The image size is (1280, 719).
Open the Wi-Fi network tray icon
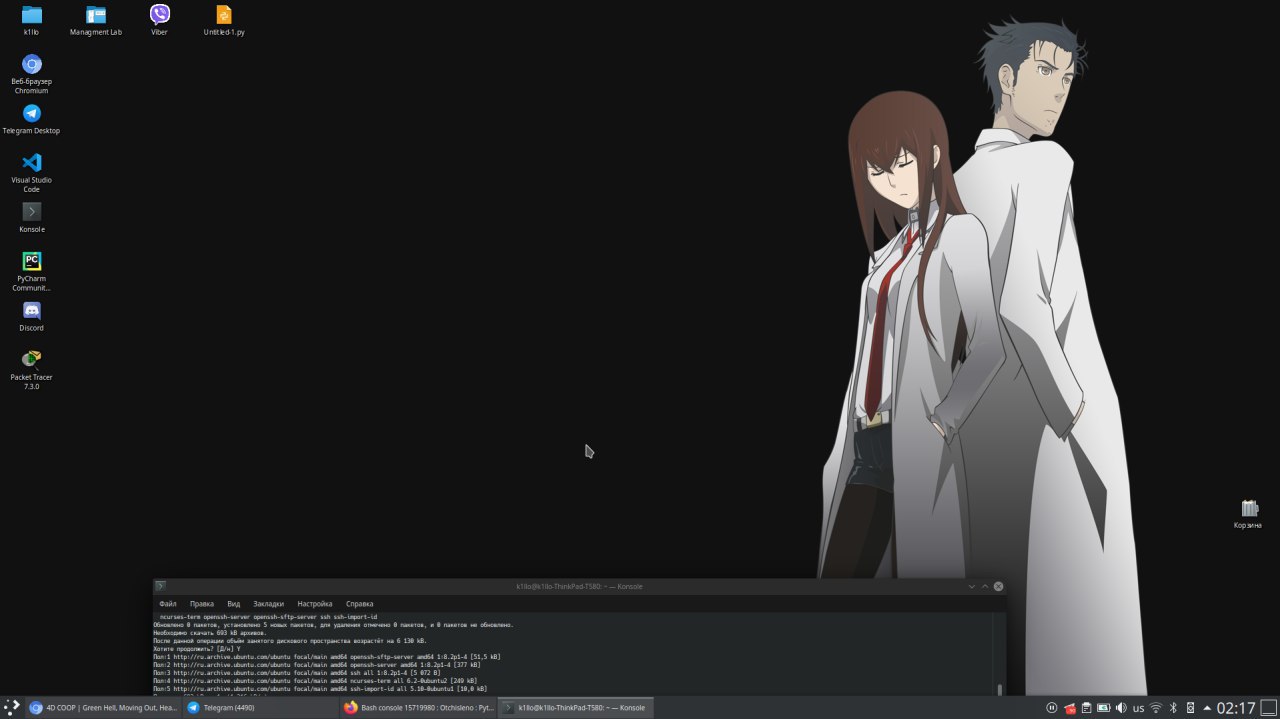pos(1156,708)
